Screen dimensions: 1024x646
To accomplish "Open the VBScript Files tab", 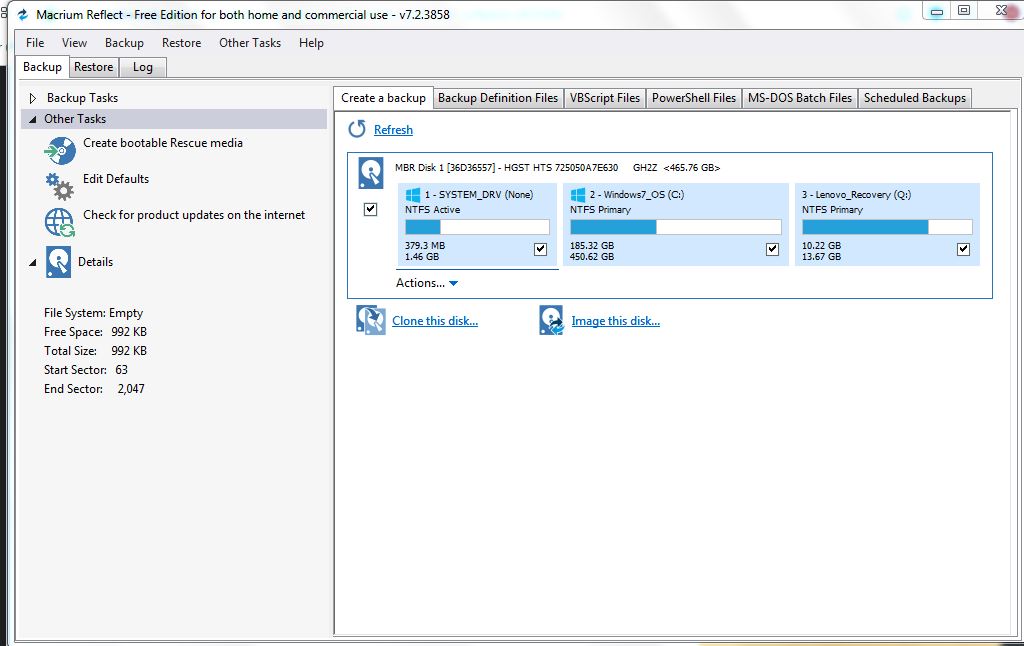I will [x=605, y=98].
